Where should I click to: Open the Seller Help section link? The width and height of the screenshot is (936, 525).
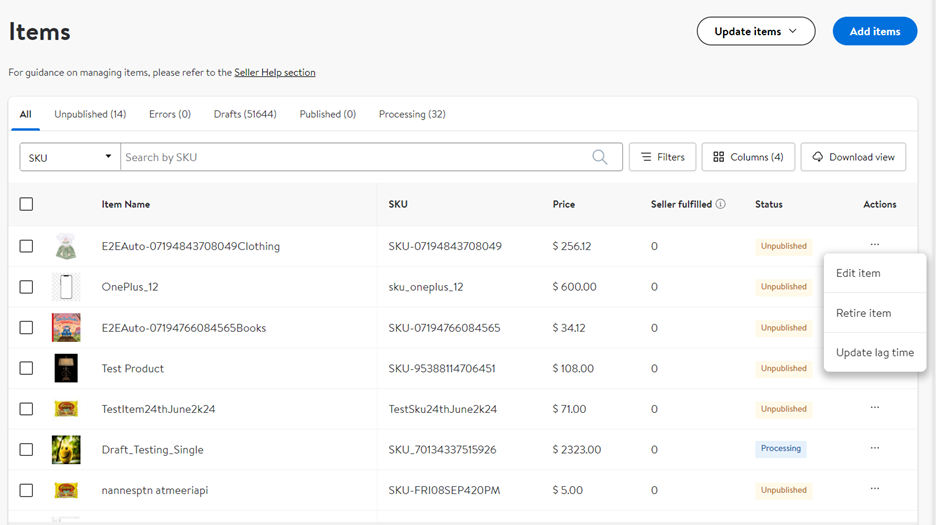click(275, 72)
